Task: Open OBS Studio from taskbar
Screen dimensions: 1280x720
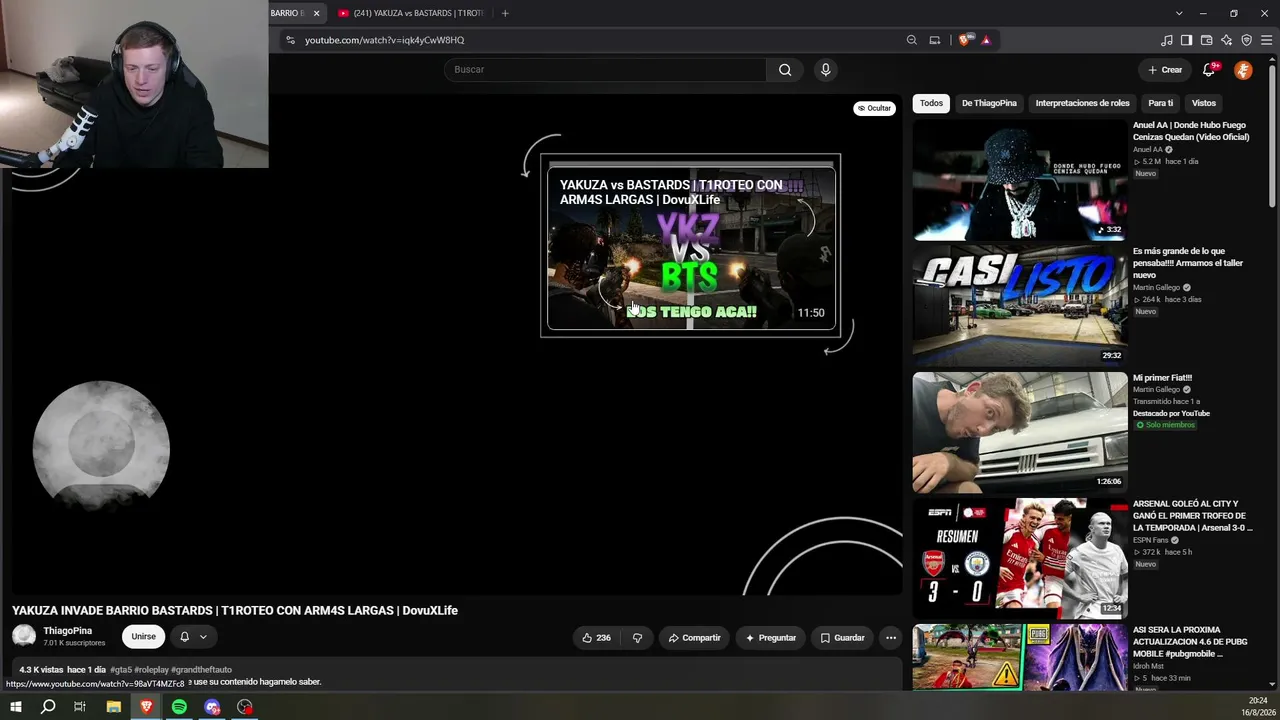Action: 245,707
